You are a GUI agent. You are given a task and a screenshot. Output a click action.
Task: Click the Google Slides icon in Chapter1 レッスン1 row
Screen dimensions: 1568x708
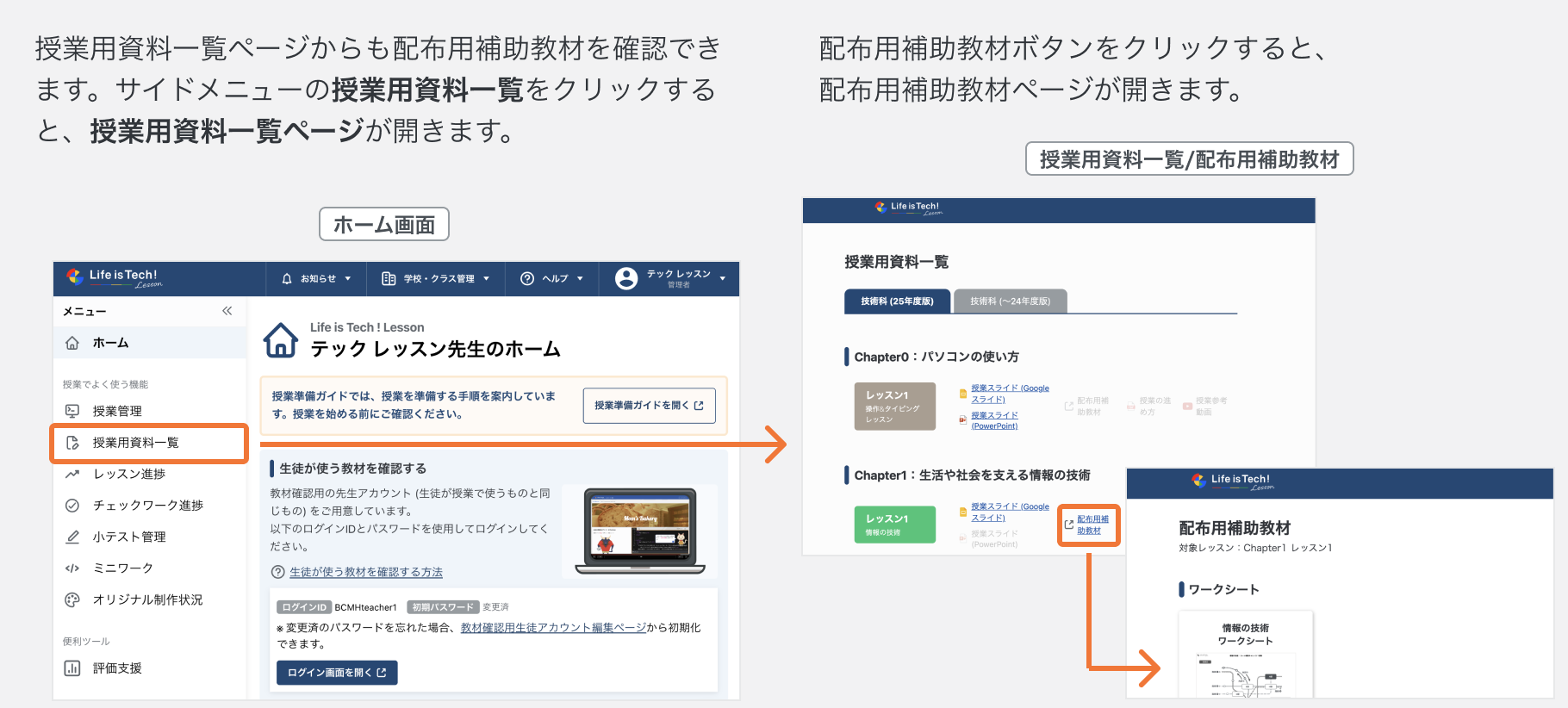coord(963,512)
